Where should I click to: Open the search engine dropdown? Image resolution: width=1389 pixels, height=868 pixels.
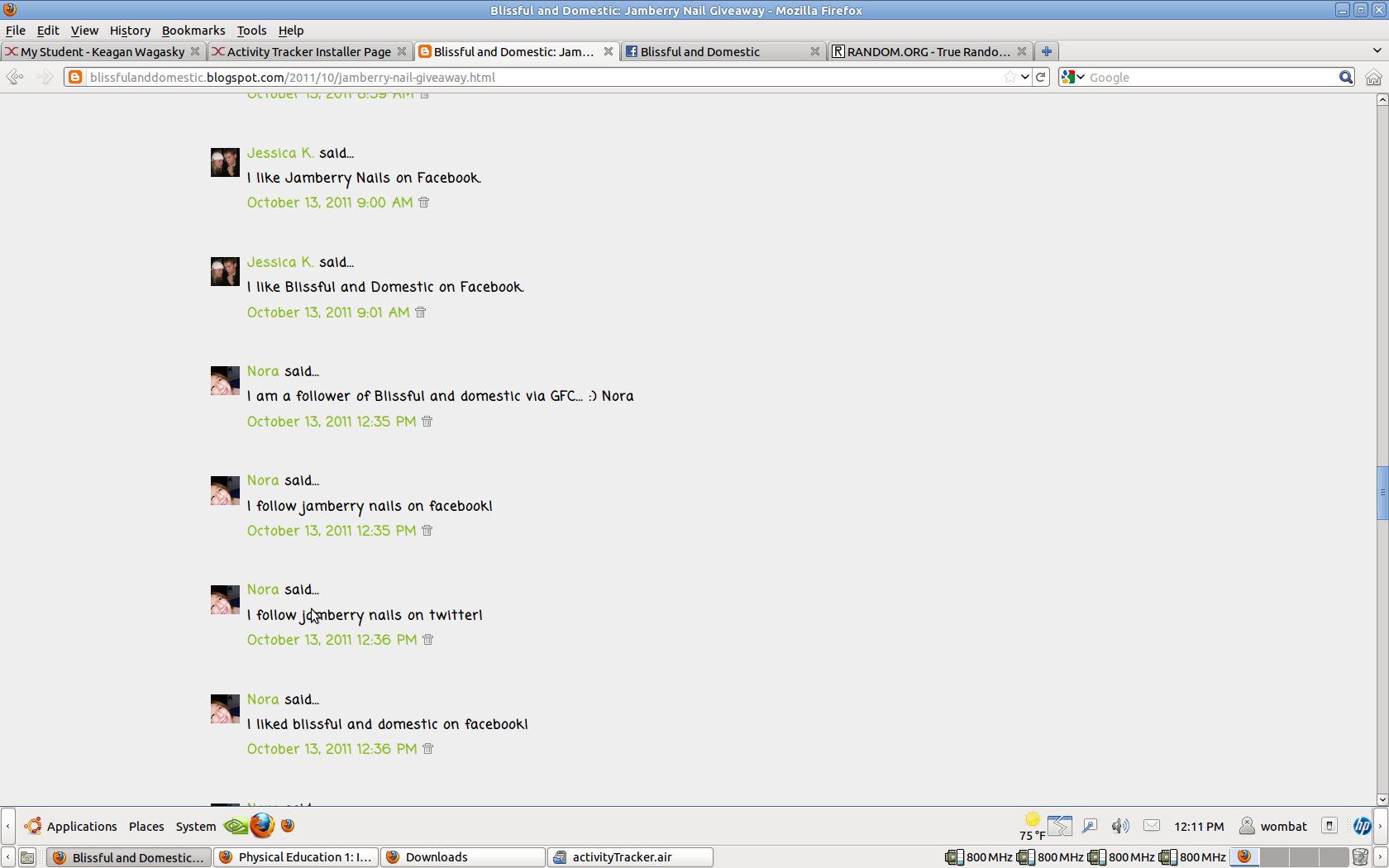click(x=1073, y=77)
